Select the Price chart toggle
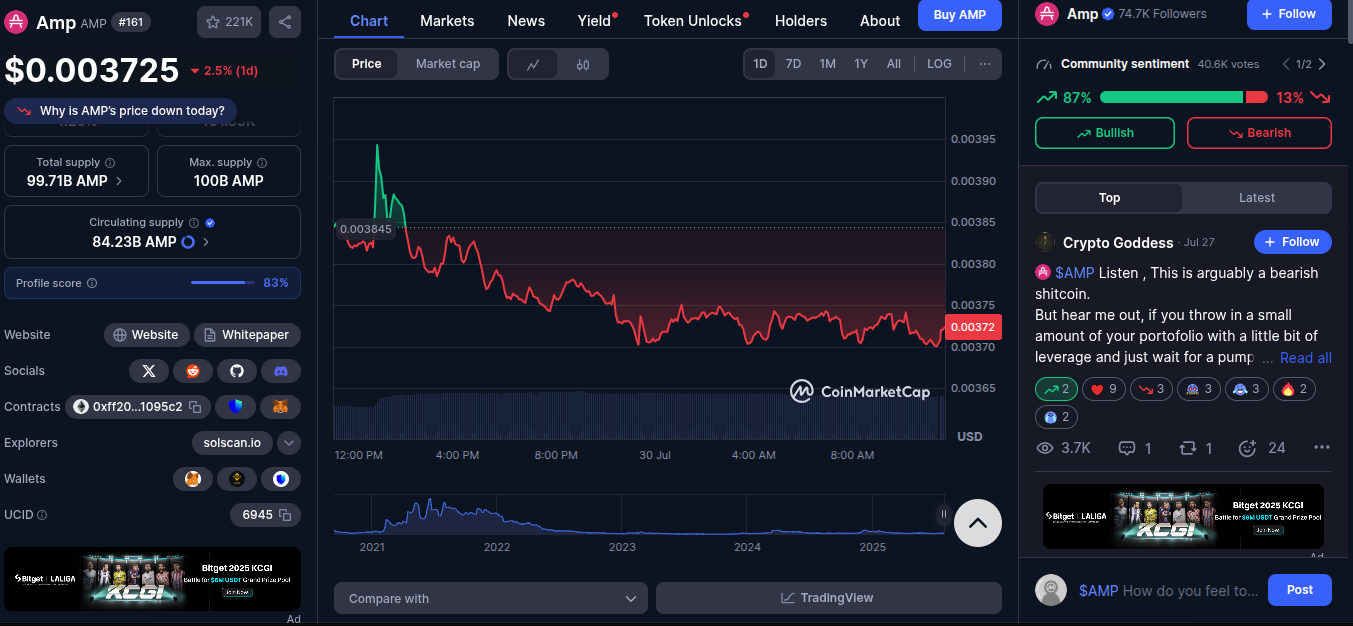The height and width of the screenshot is (626, 1353). pyautogui.click(x=366, y=64)
